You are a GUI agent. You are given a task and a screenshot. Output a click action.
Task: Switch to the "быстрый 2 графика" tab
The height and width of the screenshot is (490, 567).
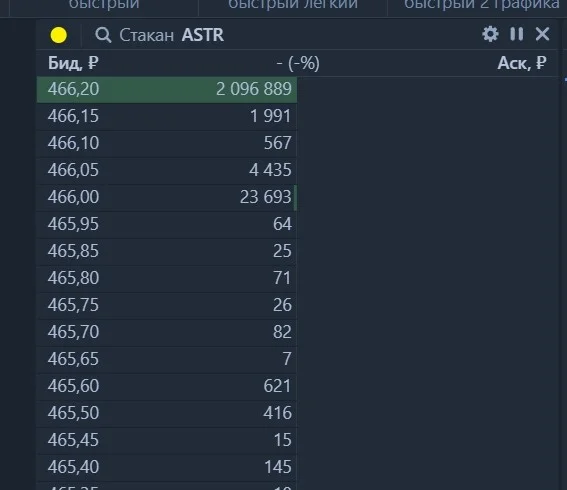pyautogui.click(x=482, y=5)
